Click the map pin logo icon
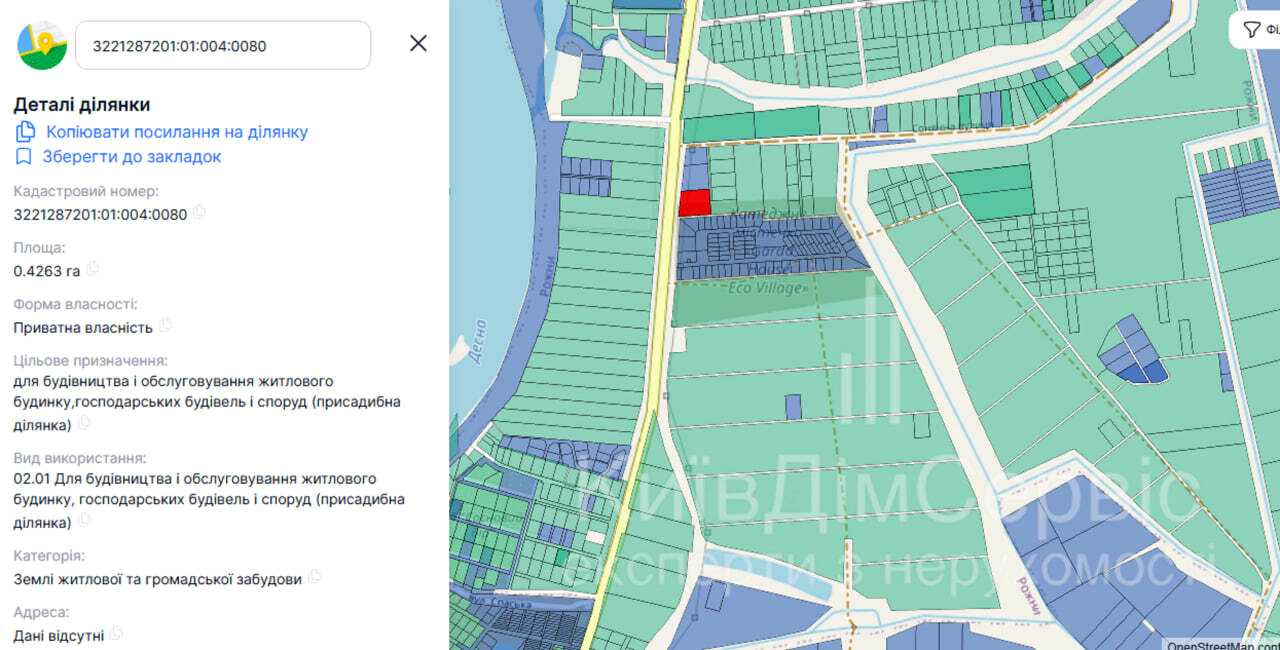 [42, 45]
